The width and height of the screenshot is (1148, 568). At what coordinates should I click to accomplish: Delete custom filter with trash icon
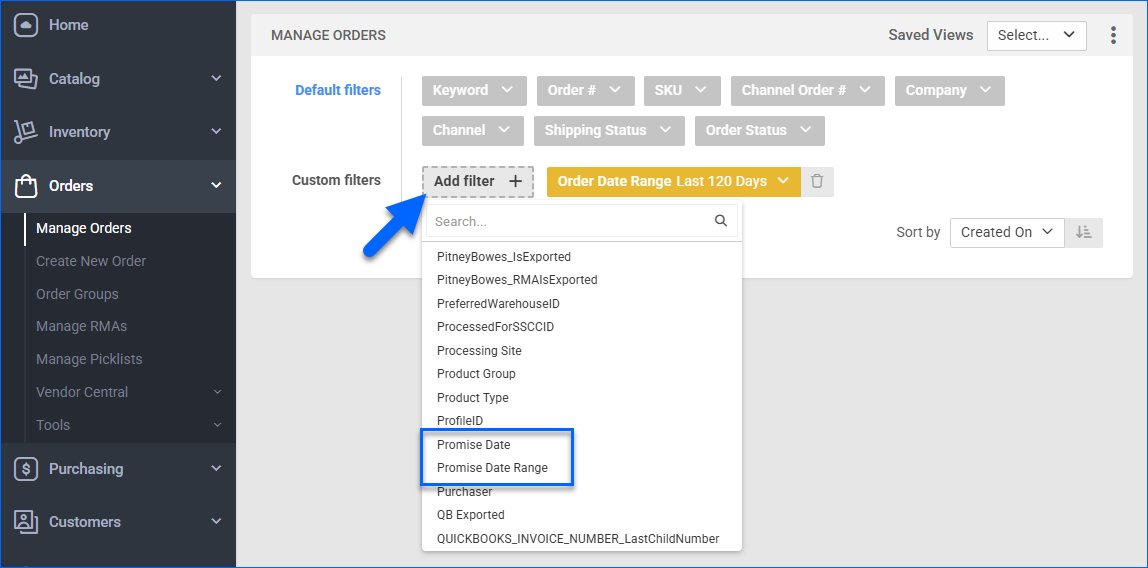click(x=817, y=181)
